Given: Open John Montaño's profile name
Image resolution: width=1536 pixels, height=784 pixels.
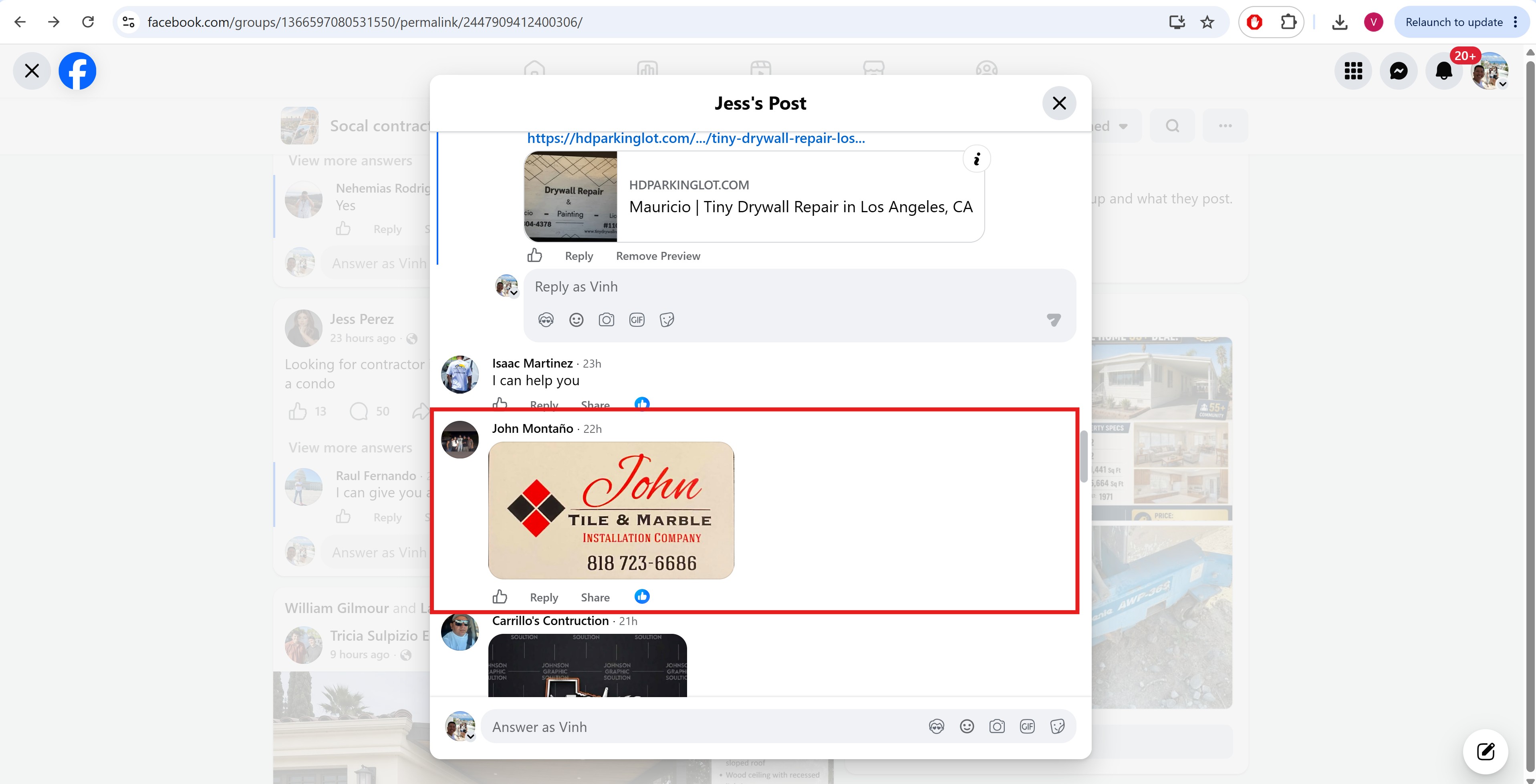Looking at the screenshot, I should pos(532,428).
